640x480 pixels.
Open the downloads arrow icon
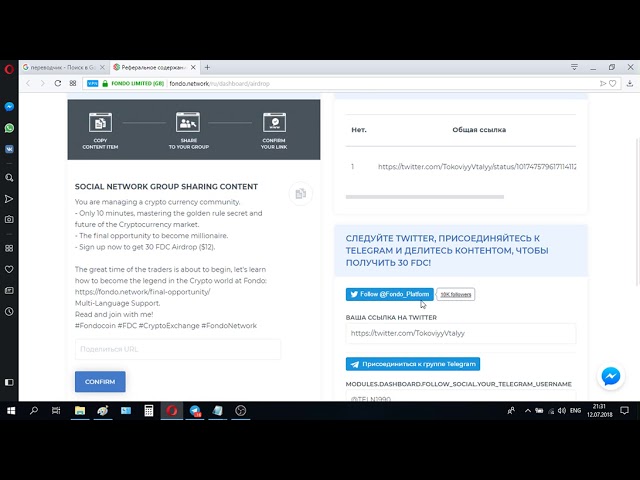coord(630,83)
